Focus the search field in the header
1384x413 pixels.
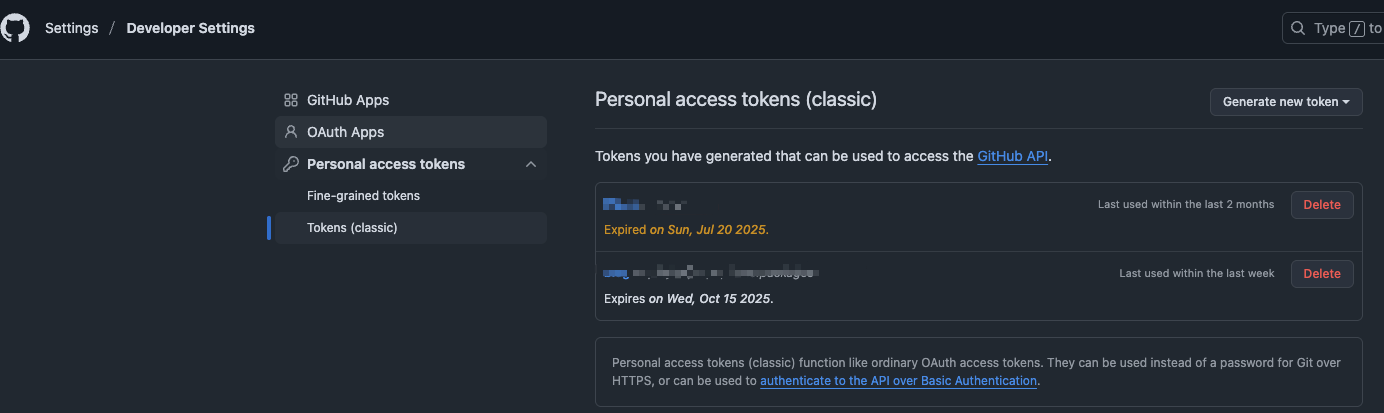[1333, 28]
